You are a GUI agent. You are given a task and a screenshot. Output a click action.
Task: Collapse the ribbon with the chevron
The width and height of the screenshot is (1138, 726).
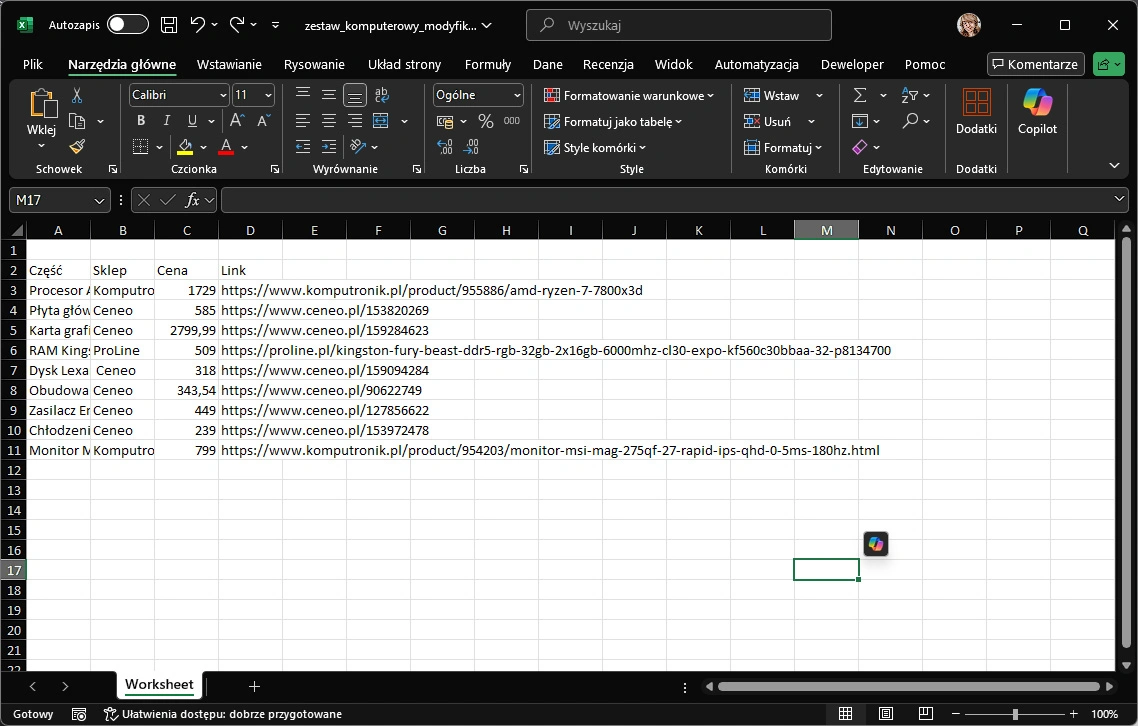pos(1114,166)
